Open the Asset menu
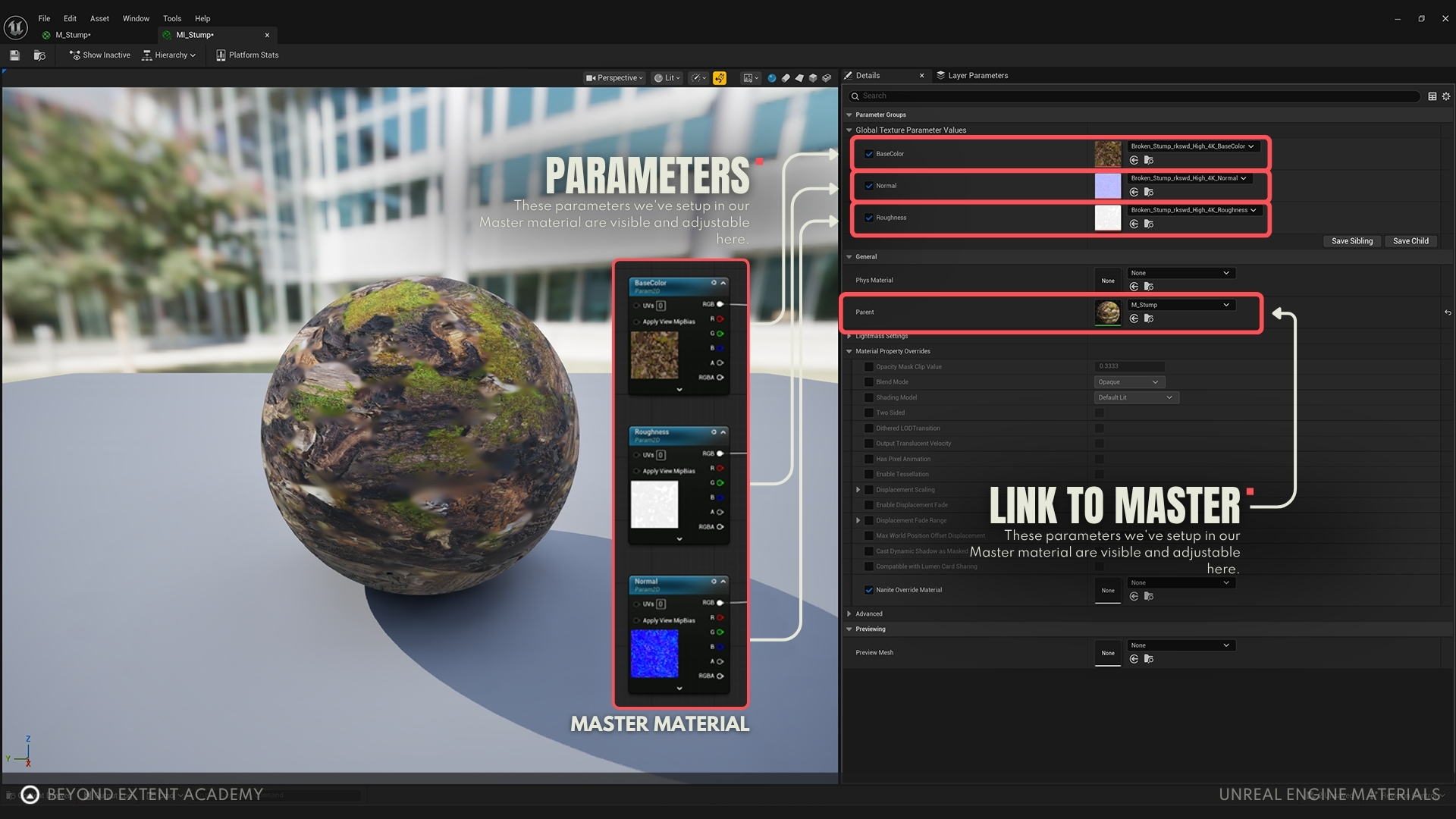Screen dimensions: 1456x819 (x=99, y=18)
